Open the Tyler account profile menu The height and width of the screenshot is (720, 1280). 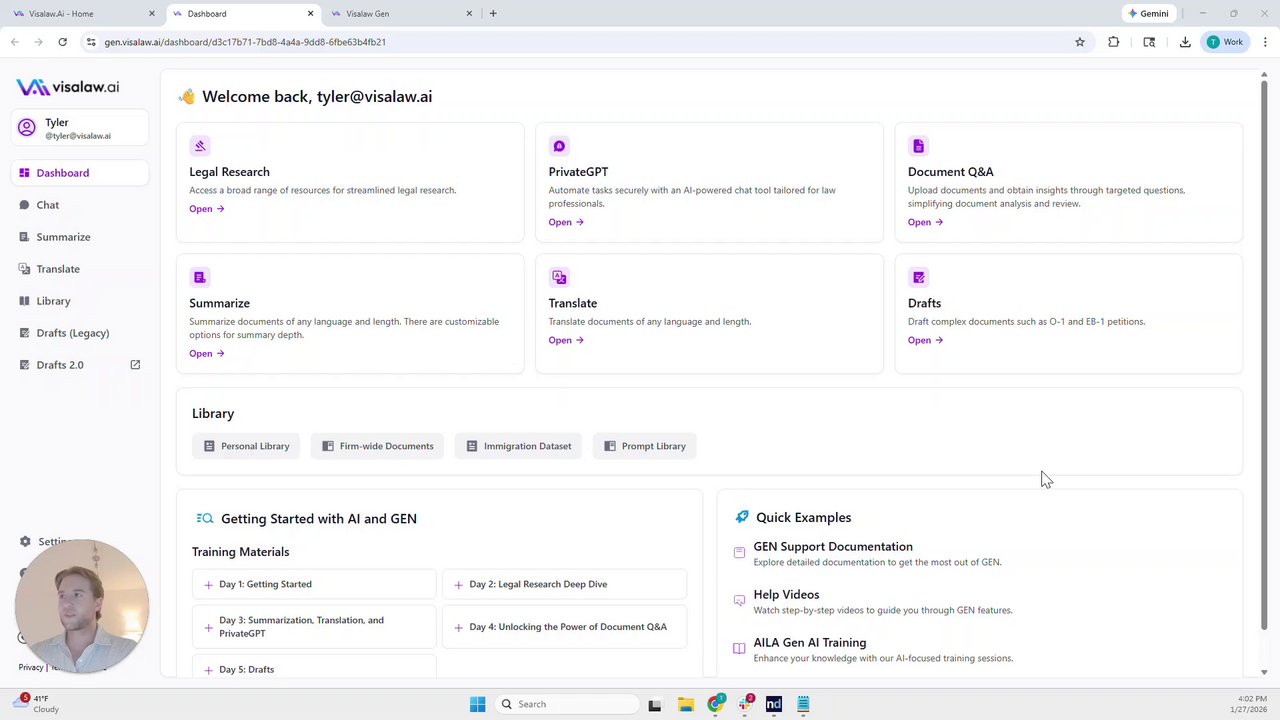pyautogui.click(x=80, y=128)
